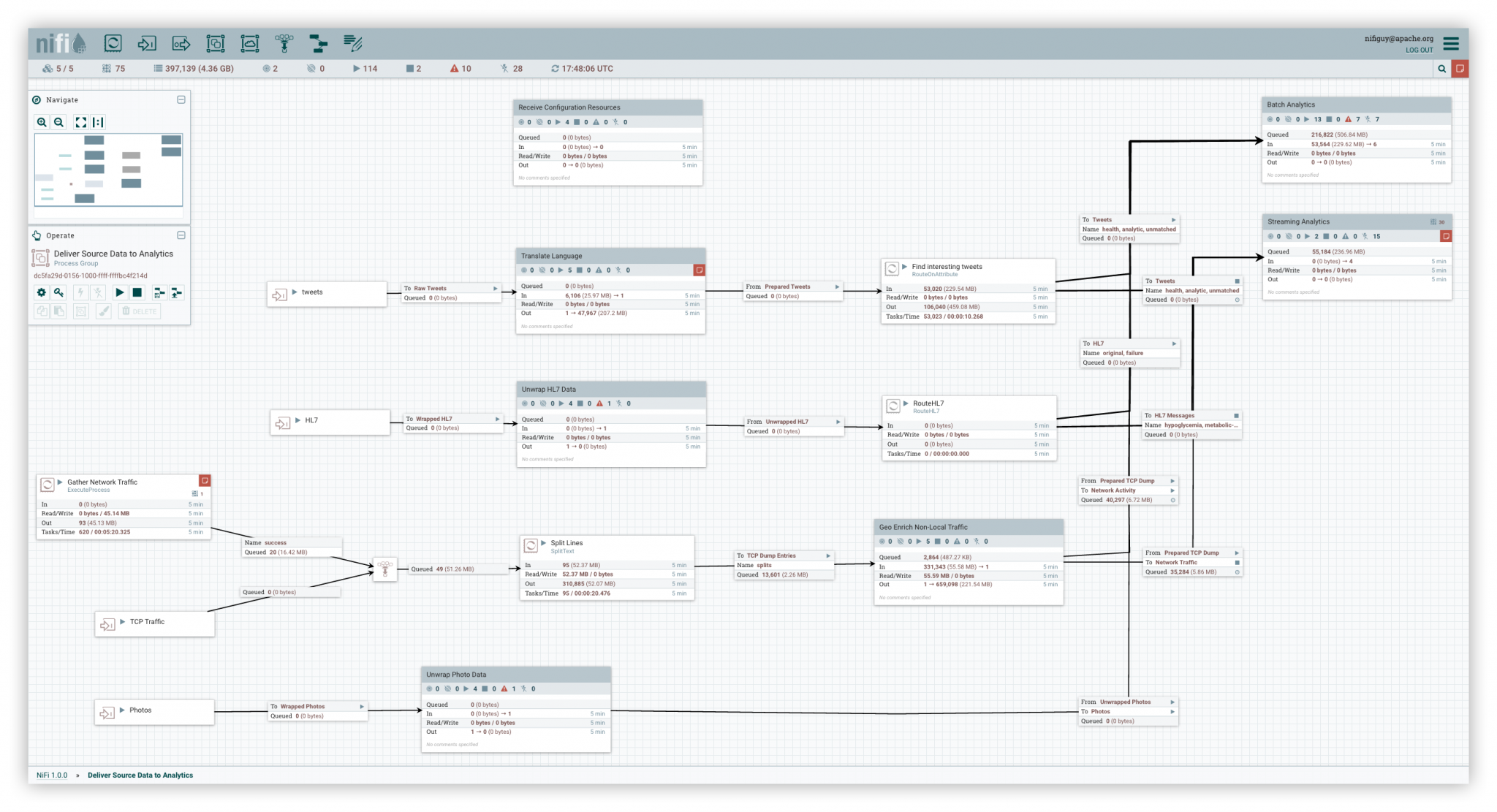This screenshot has height=812, width=1497.
Task: Start the process group with Operate play
Action: click(119, 292)
